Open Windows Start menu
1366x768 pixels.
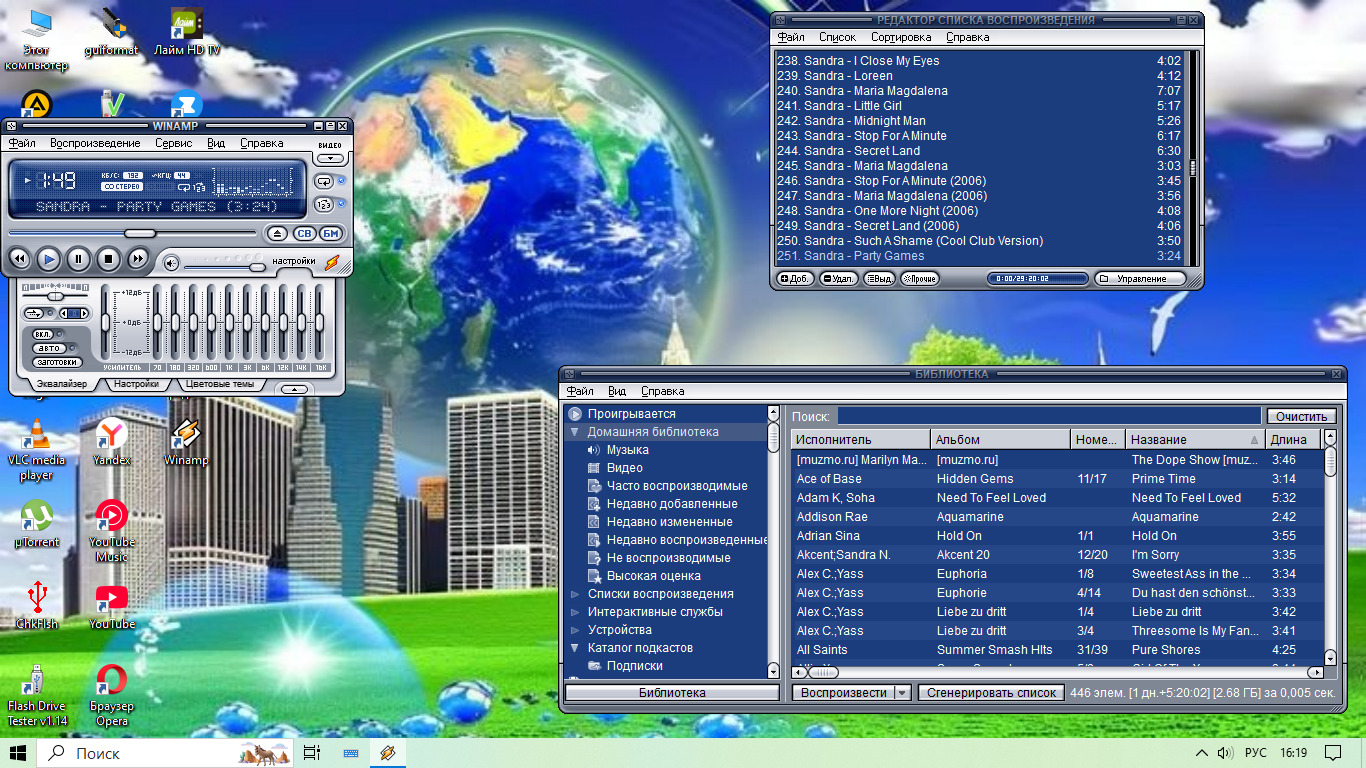(18, 753)
